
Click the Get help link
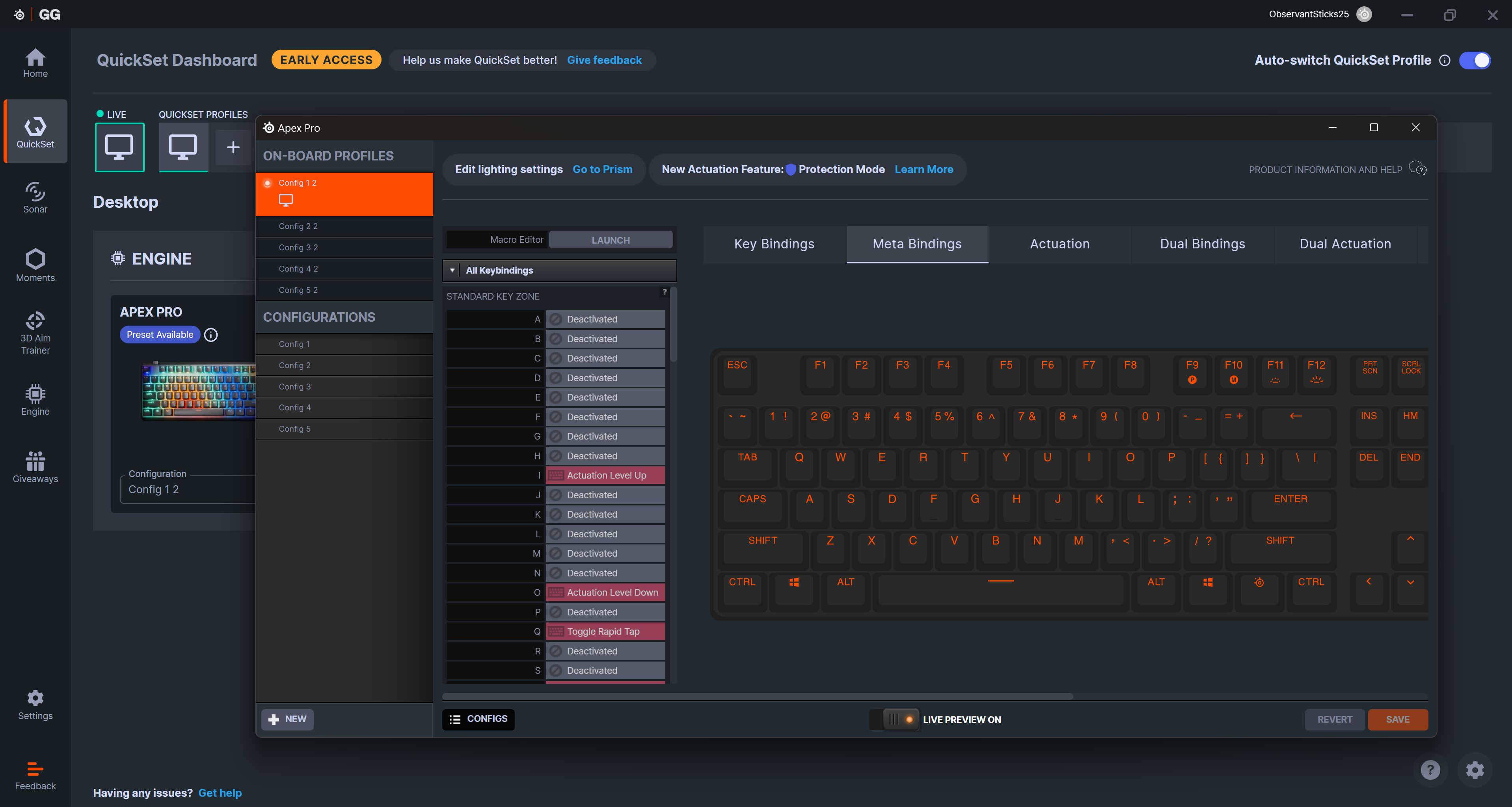(x=220, y=793)
